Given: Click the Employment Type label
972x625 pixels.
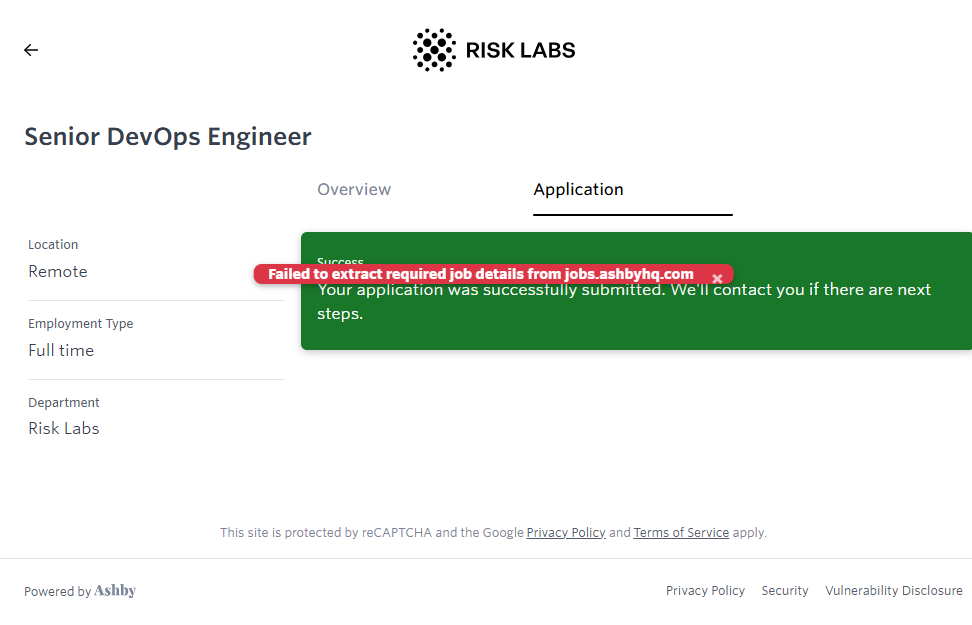Looking at the screenshot, I should [80, 324].
